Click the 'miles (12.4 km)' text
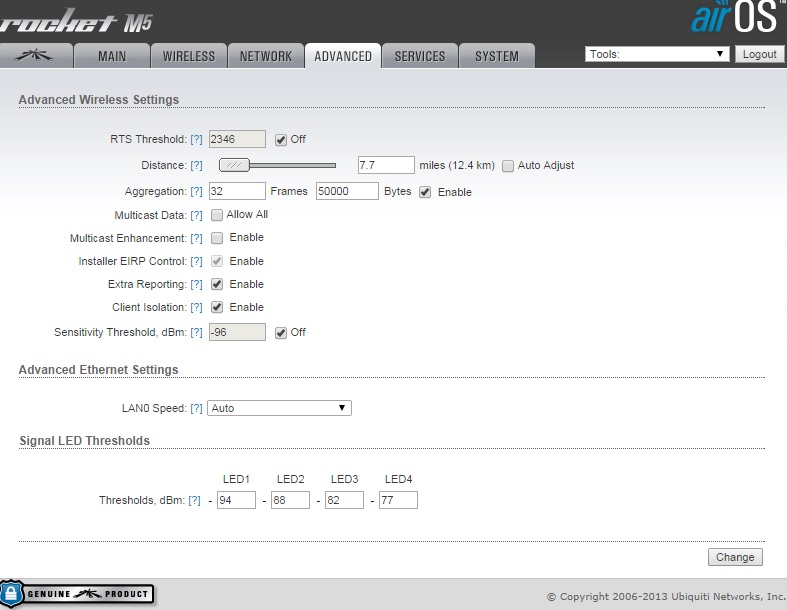 457,166
